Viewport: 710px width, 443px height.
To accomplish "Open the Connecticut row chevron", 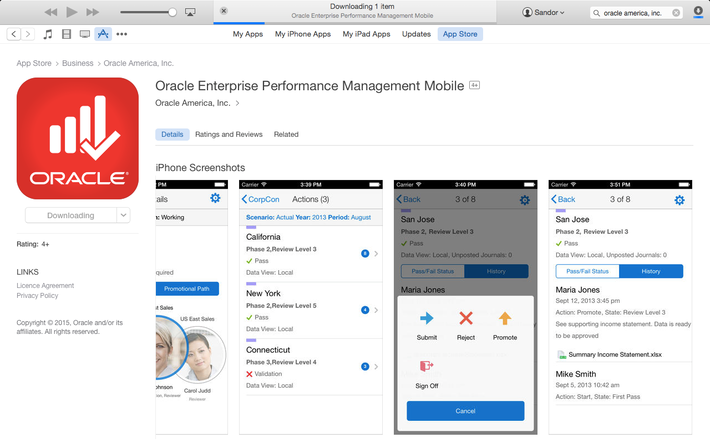I will point(376,366).
